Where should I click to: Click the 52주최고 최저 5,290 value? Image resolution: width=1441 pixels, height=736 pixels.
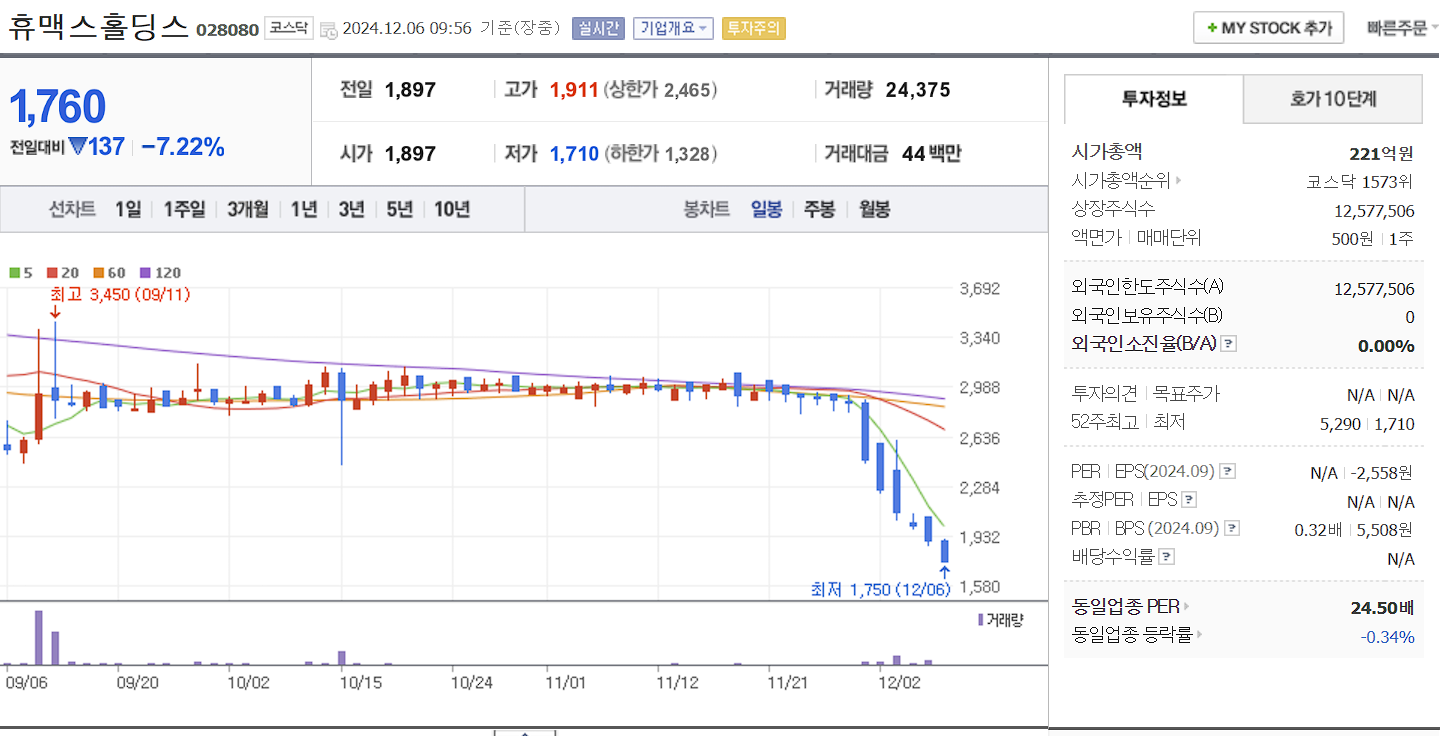[x=1341, y=424]
